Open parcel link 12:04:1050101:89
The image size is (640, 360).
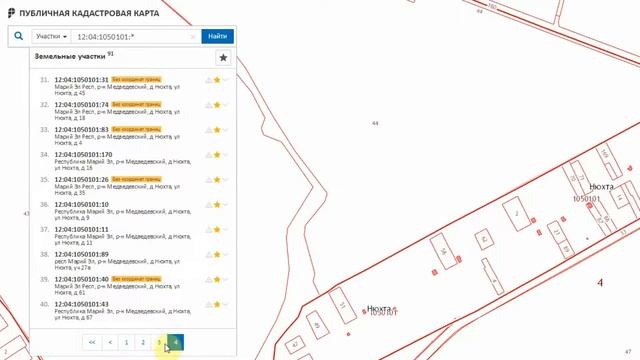82,255
